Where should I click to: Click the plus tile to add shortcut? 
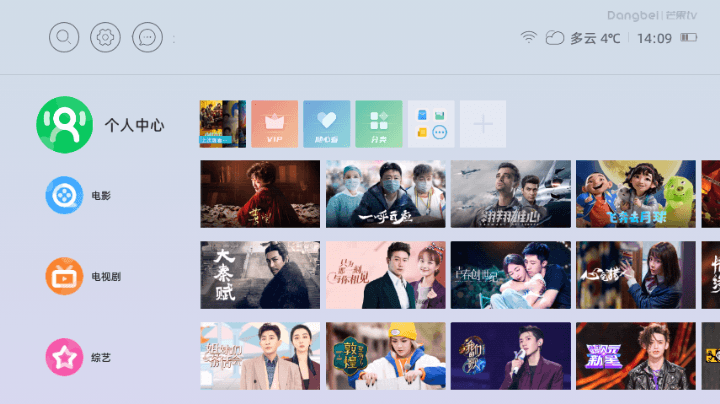[483, 124]
